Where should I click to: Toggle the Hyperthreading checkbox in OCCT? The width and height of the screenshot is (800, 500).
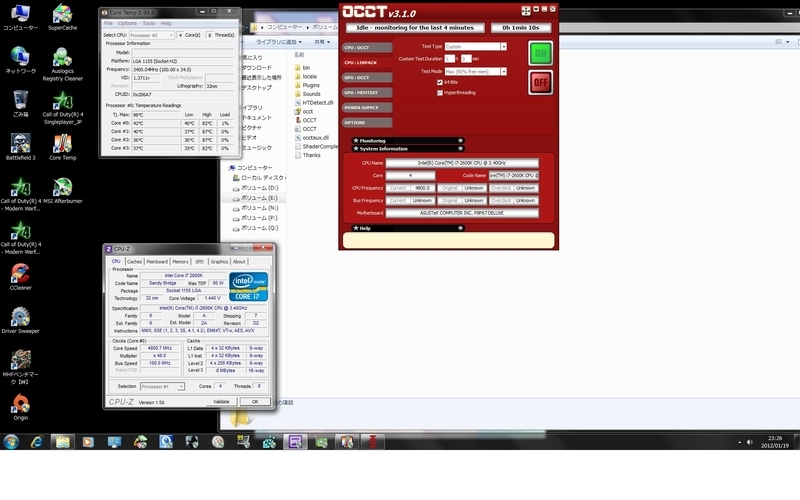coord(440,93)
